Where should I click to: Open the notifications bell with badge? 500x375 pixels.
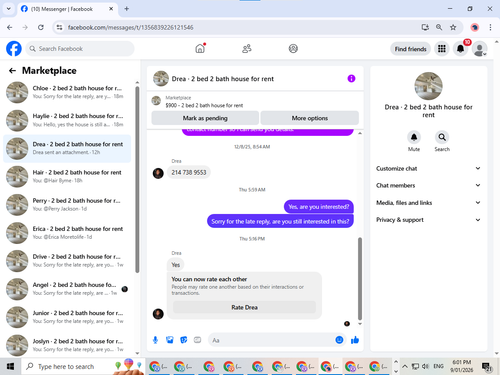[461, 49]
